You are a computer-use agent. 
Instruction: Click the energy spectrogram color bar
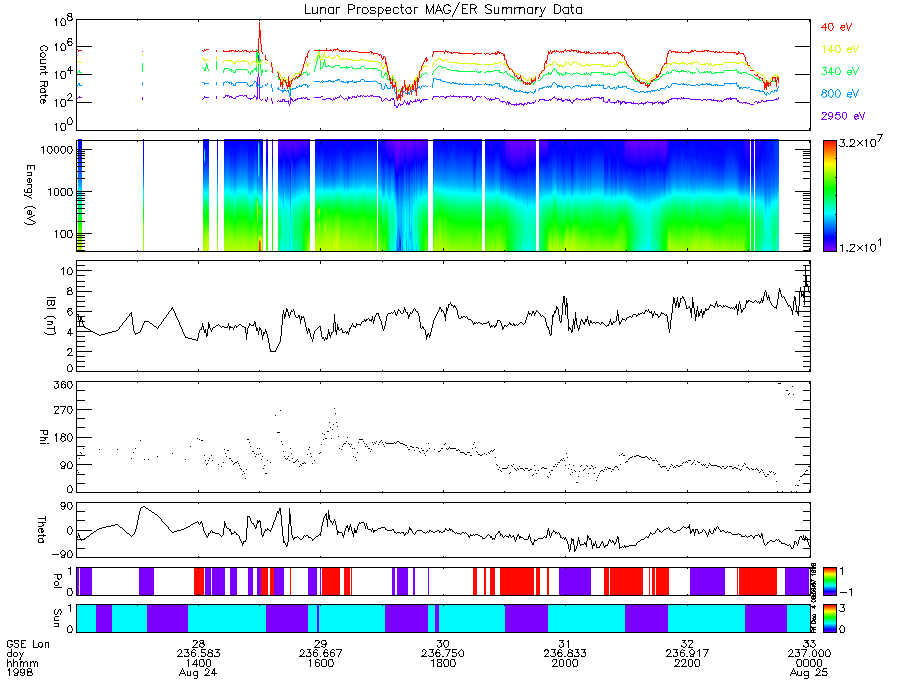point(829,196)
